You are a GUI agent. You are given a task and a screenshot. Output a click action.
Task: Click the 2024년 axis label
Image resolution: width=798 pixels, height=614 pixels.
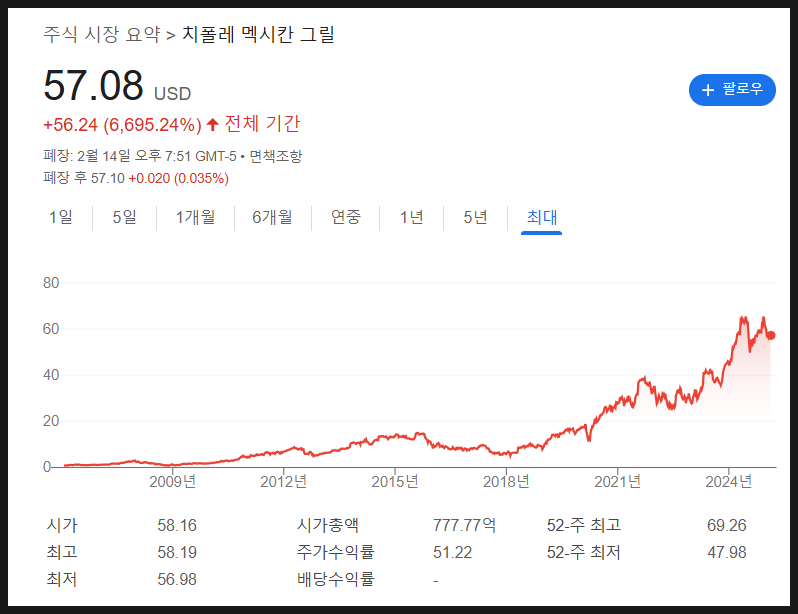pos(728,481)
